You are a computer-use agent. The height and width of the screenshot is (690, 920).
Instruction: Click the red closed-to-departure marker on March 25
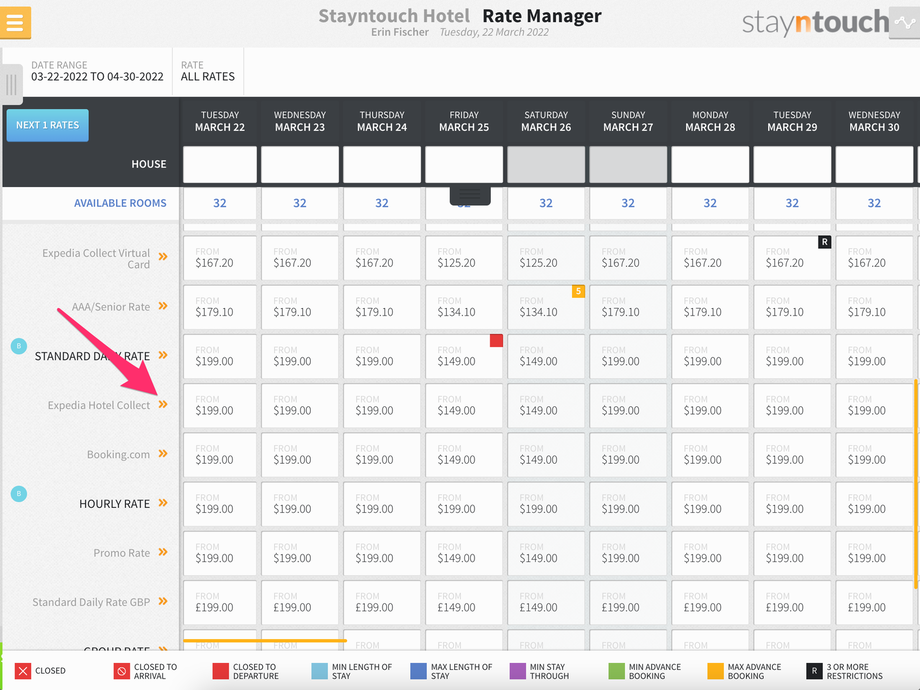point(496,340)
